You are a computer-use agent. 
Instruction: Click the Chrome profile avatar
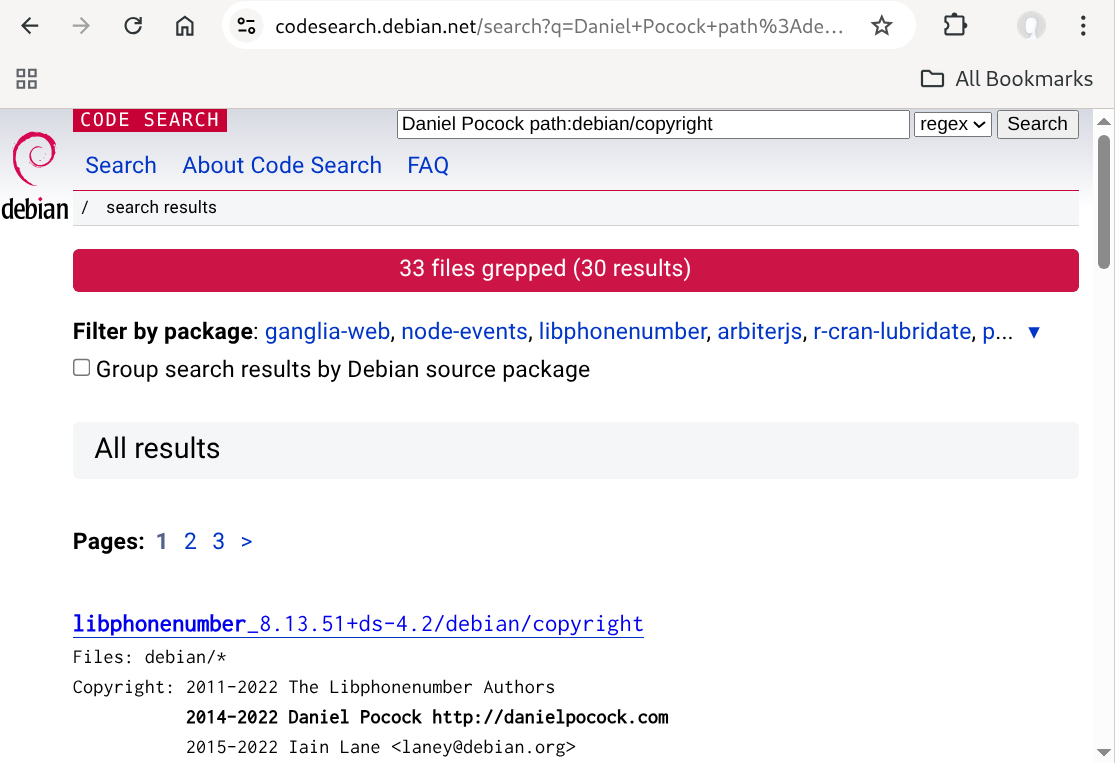click(1030, 26)
